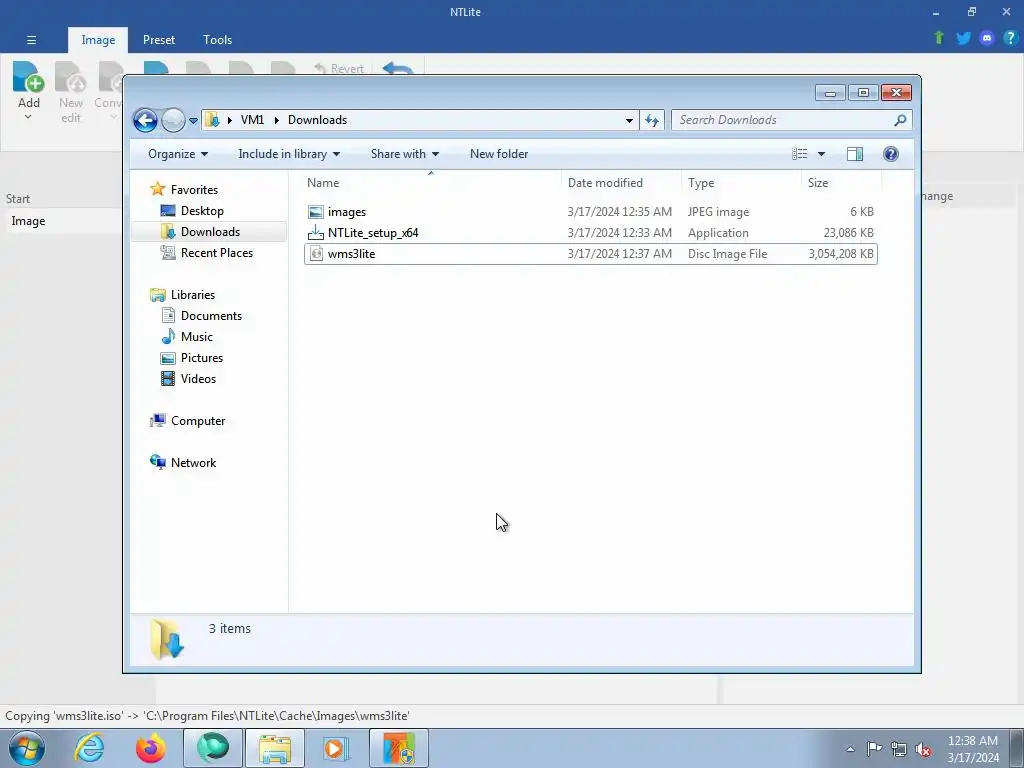Select Recent Places under Favorites
The image size is (1024, 768).
216,253
